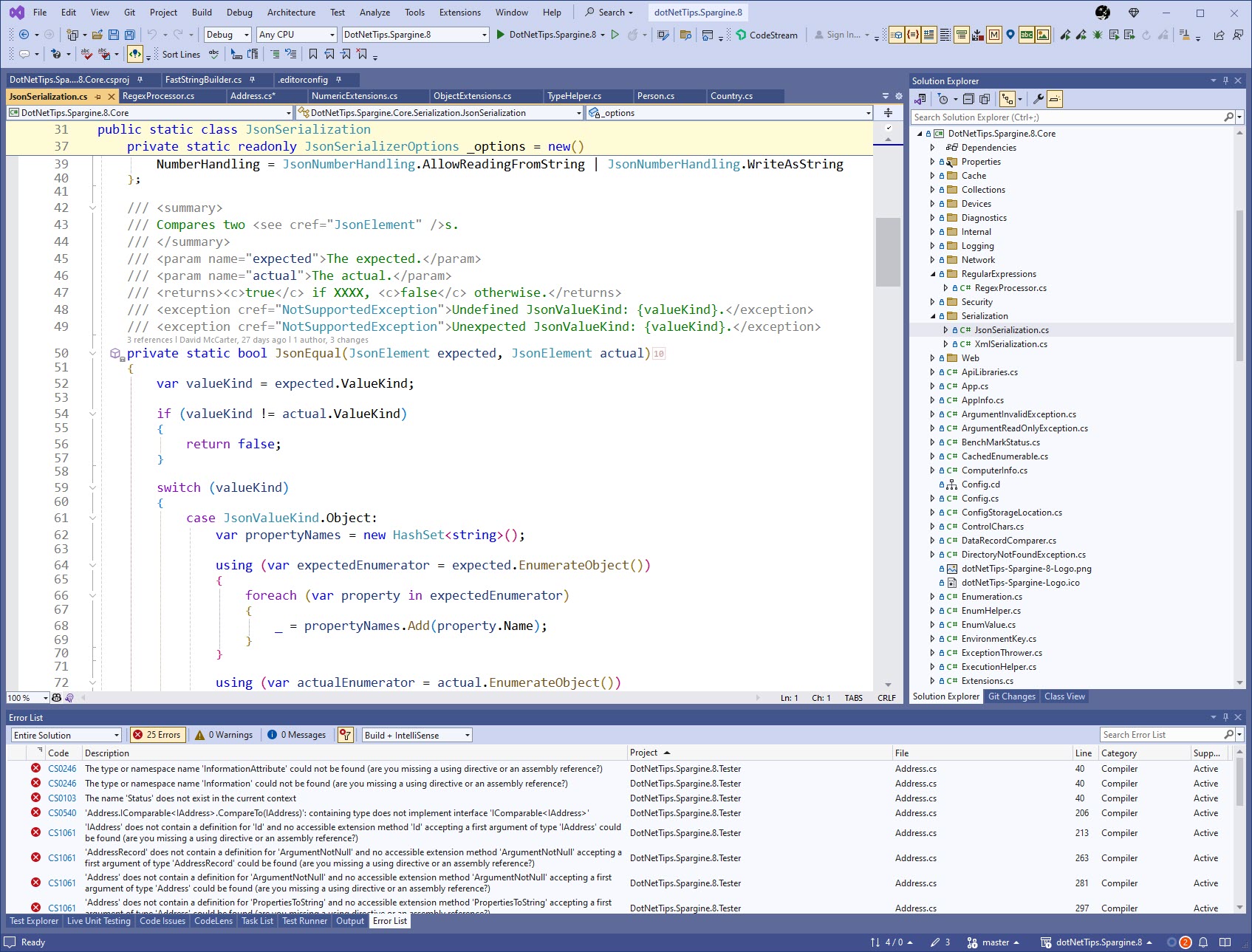Open the Entire Solution scope dropdown
Image resolution: width=1252 pixels, height=952 pixels.
(66, 735)
